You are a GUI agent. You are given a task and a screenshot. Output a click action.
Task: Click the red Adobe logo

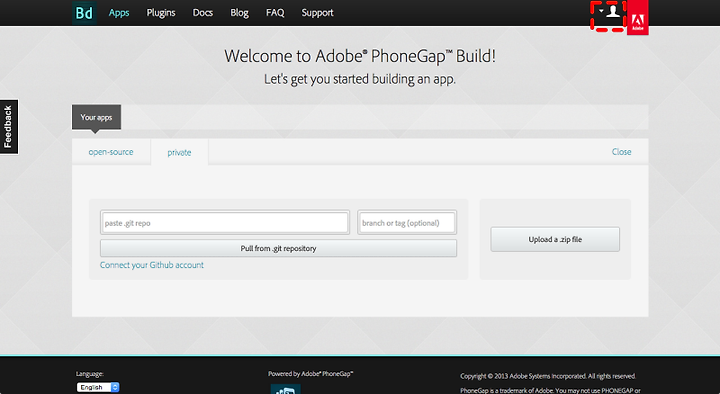tap(638, 17)
